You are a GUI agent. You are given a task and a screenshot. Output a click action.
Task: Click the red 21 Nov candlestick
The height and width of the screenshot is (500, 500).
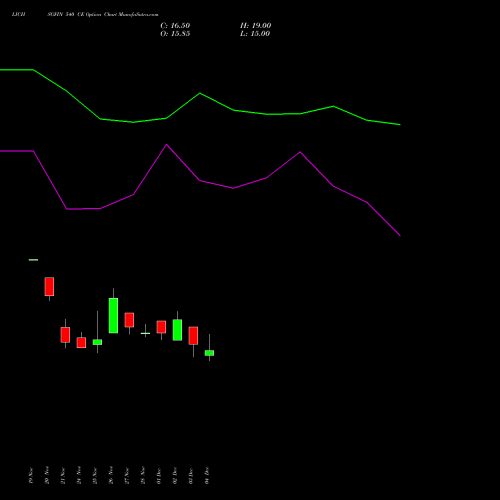coord(65,335)
